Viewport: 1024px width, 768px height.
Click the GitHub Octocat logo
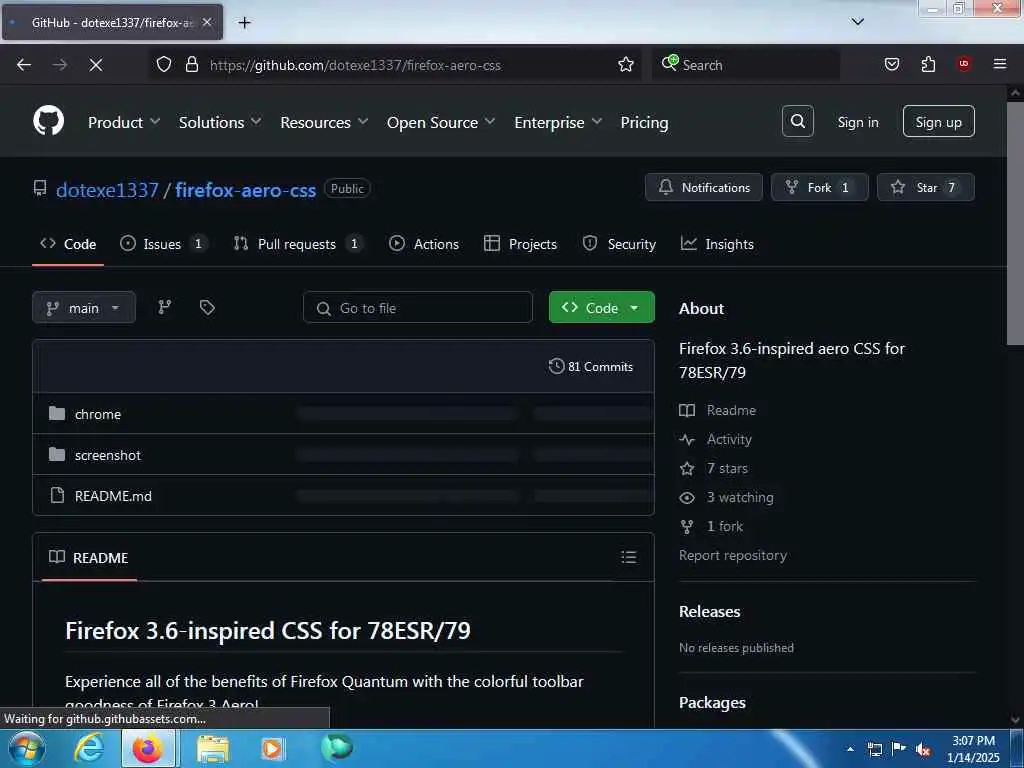(48, 121)
